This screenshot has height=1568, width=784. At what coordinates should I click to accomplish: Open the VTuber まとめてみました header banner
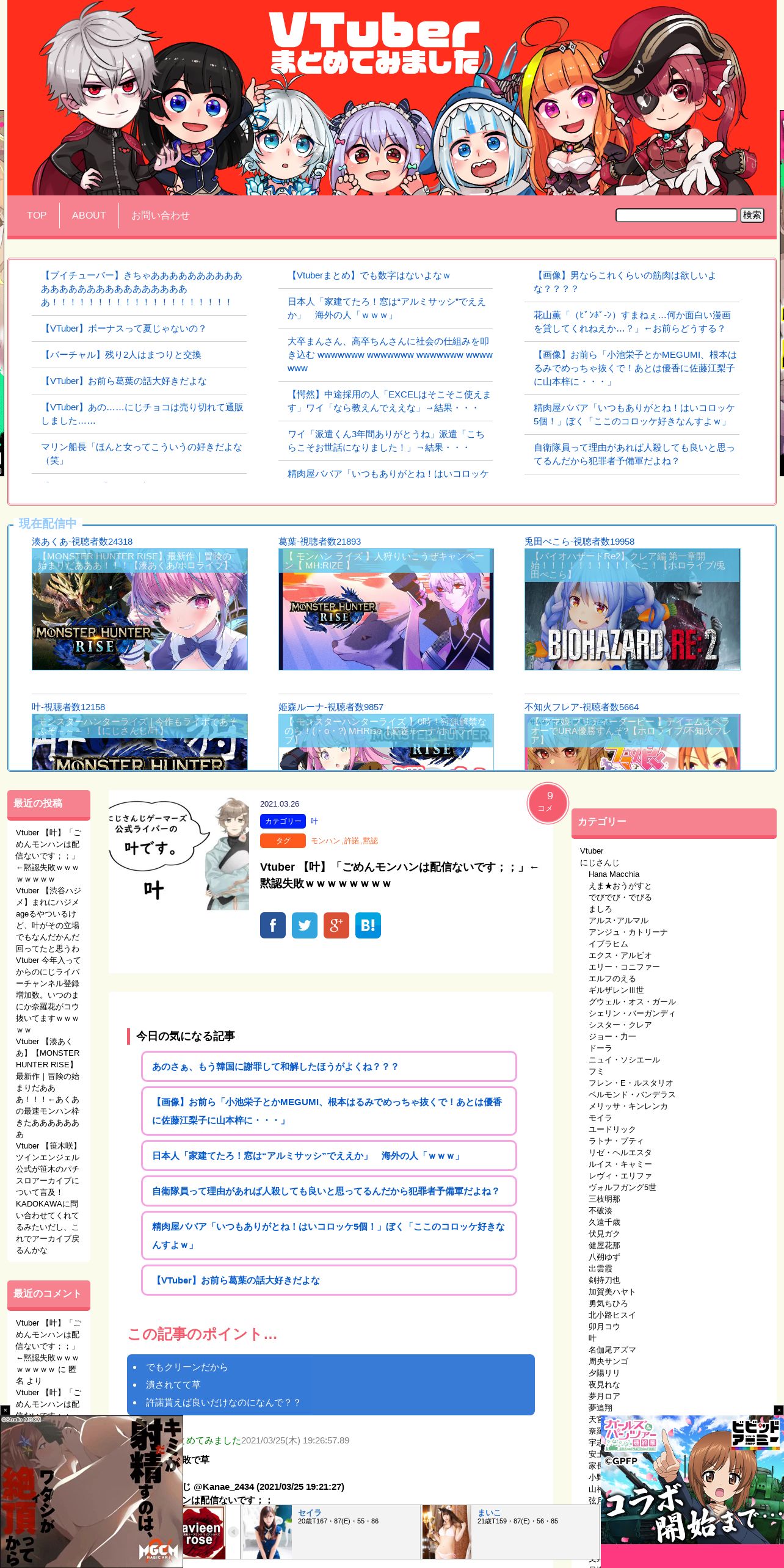pos(392,98)
